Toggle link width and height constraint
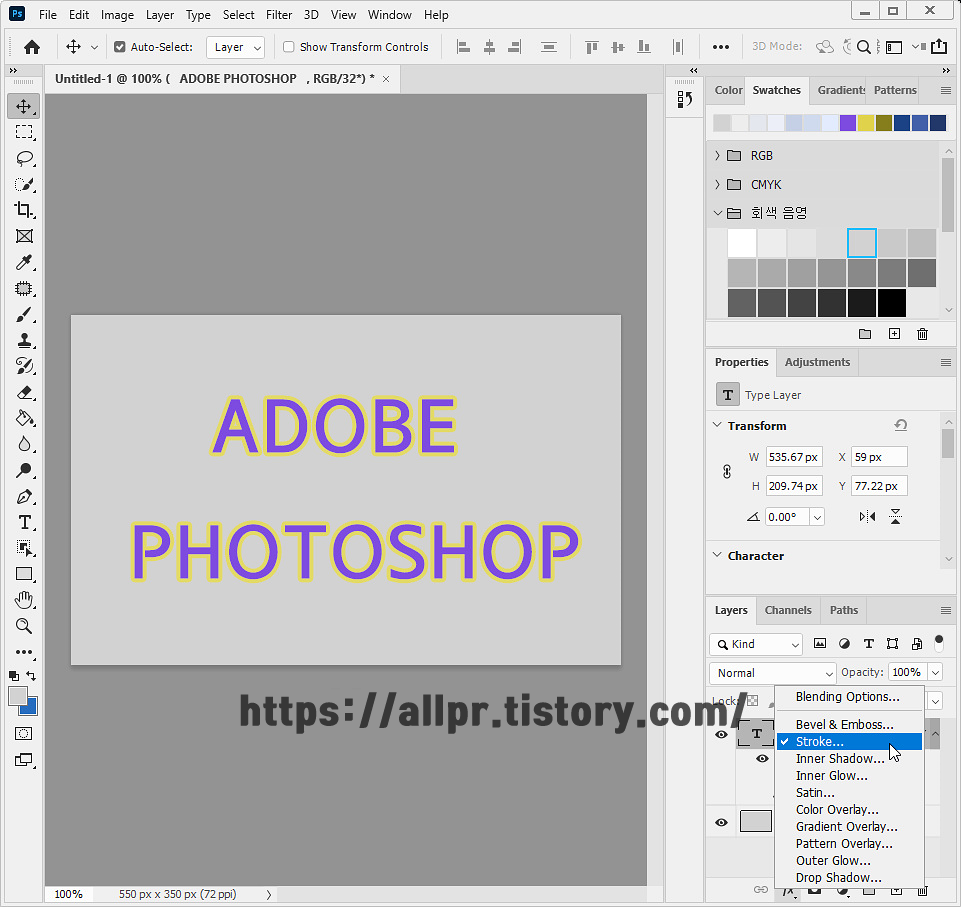 click(727, 471)
